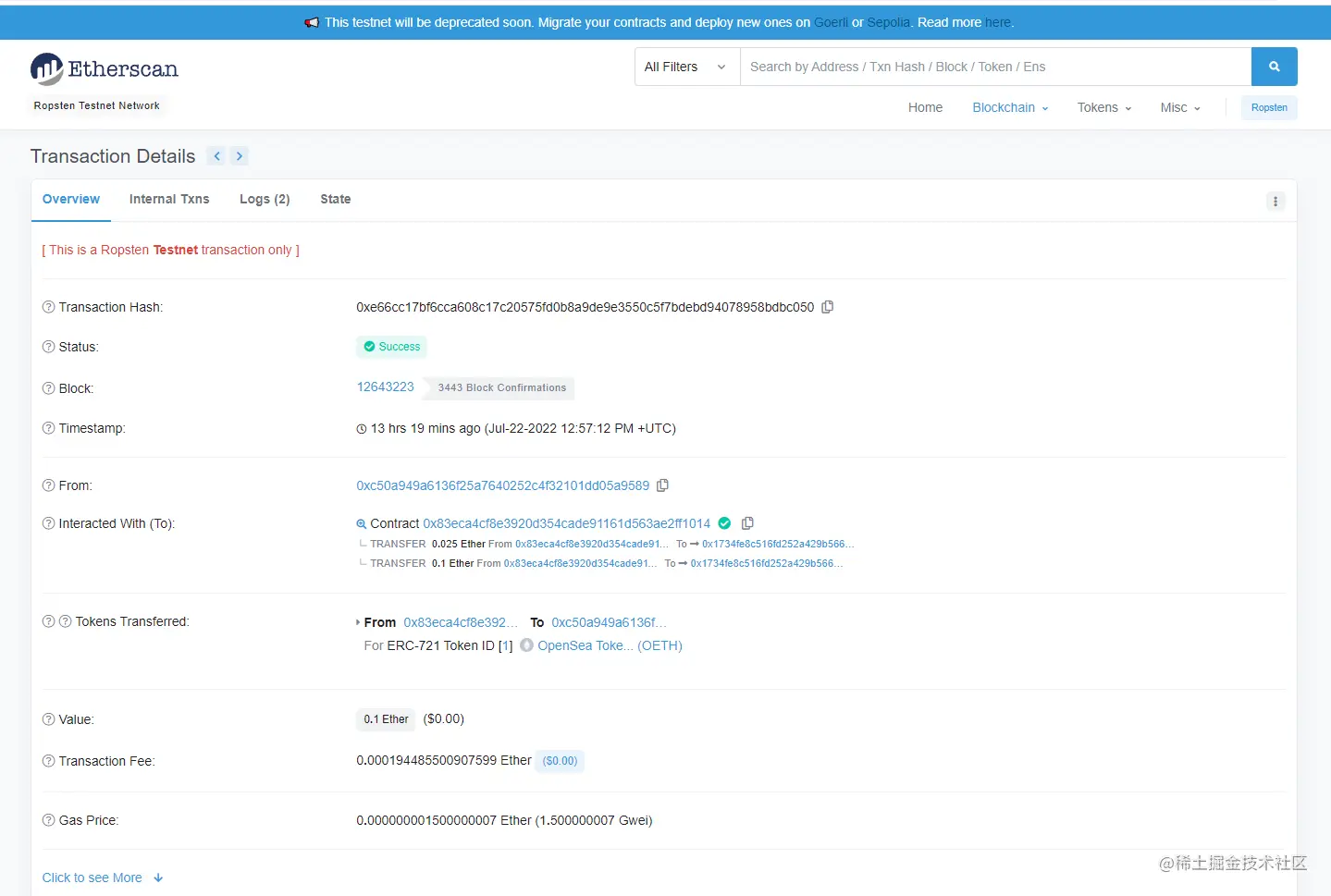The height and width of the screenshot is (896, 1331).
Task: Expand the Misc menu
Action: (1180, 107)
